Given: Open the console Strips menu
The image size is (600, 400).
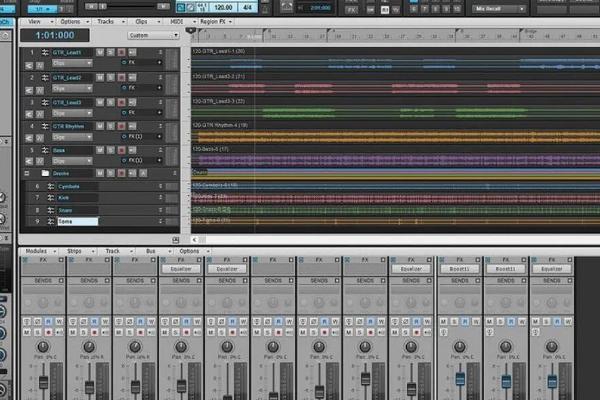Looking at the screenshot, I should point(78,251).
